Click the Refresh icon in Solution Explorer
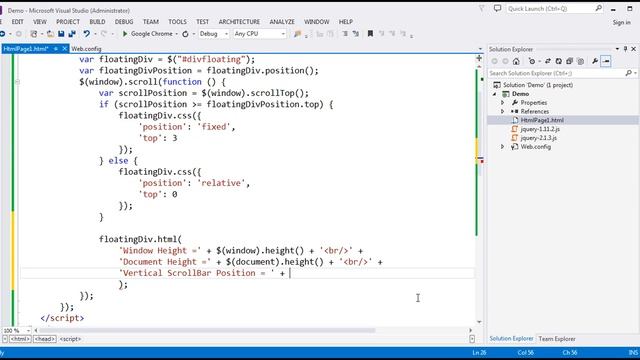 [558, 61]
